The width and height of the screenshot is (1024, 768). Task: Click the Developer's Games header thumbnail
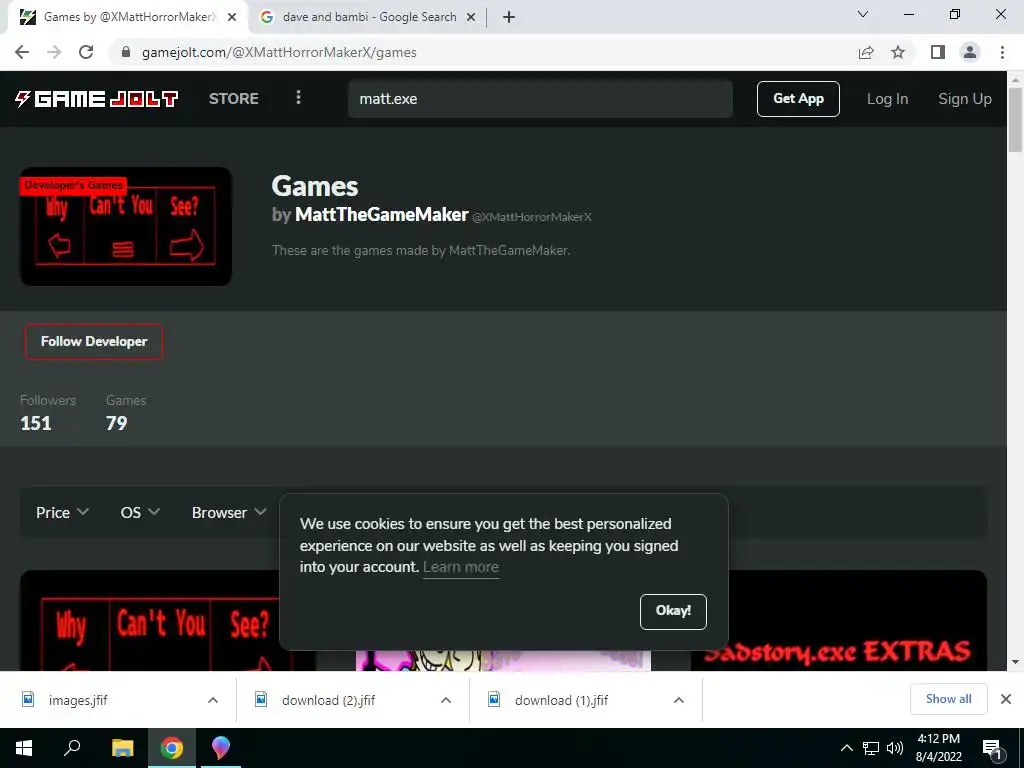tap(126, 226)
